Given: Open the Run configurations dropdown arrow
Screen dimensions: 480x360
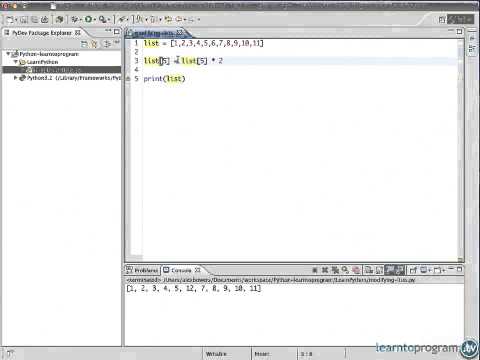Looking at the screenshot, I should click(95, 20).
